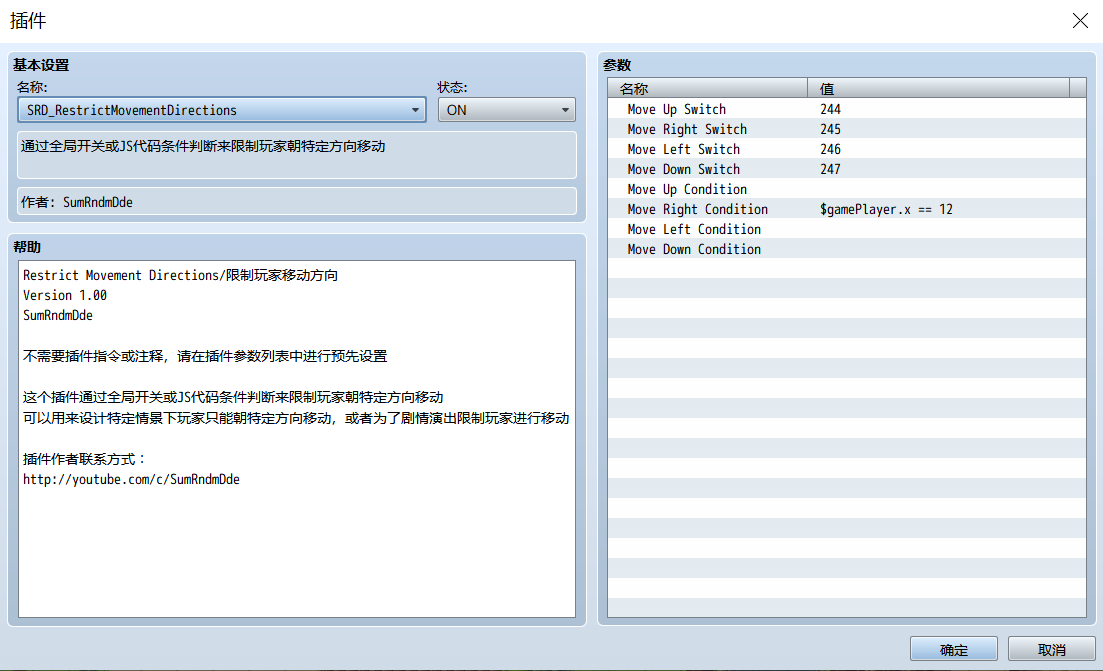Select the Move Up Switch parameter row

tap(847, 109)
